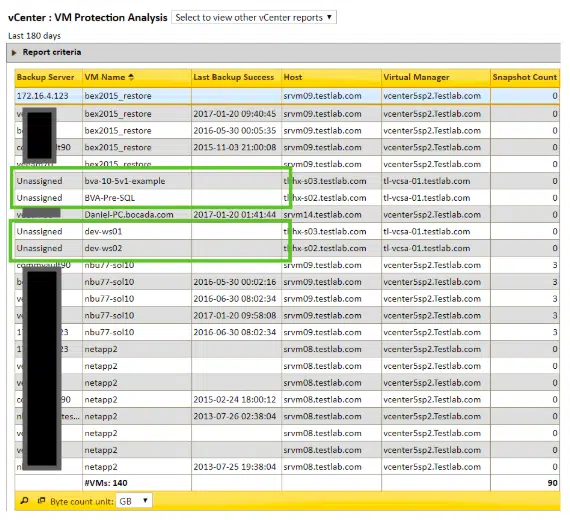
Task: Select the 172.16.4.123 backup server cell
Action: point(43,96)
